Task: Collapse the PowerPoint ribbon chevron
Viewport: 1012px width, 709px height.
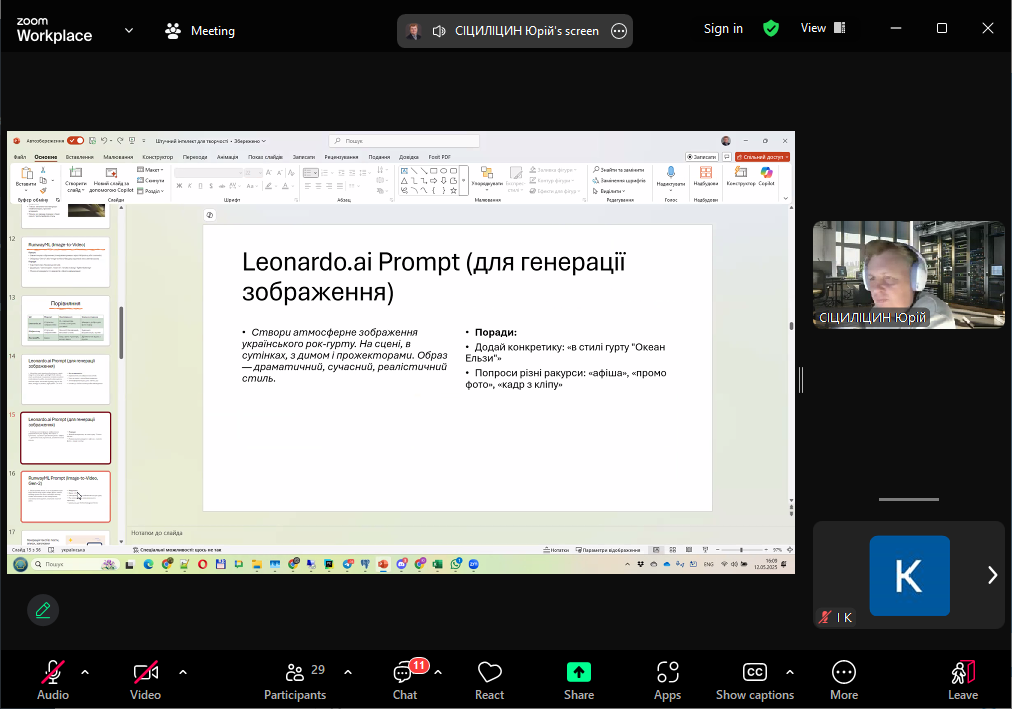Action: (x=785, y=199)
